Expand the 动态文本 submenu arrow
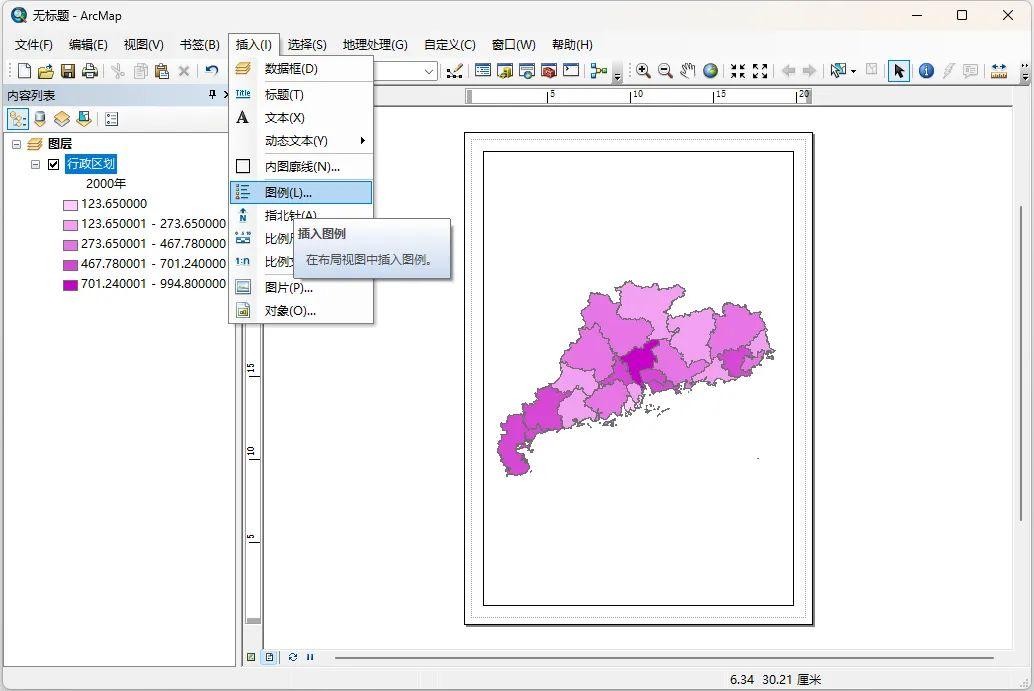Screen dimensions: 1034x691 [362, 140]
